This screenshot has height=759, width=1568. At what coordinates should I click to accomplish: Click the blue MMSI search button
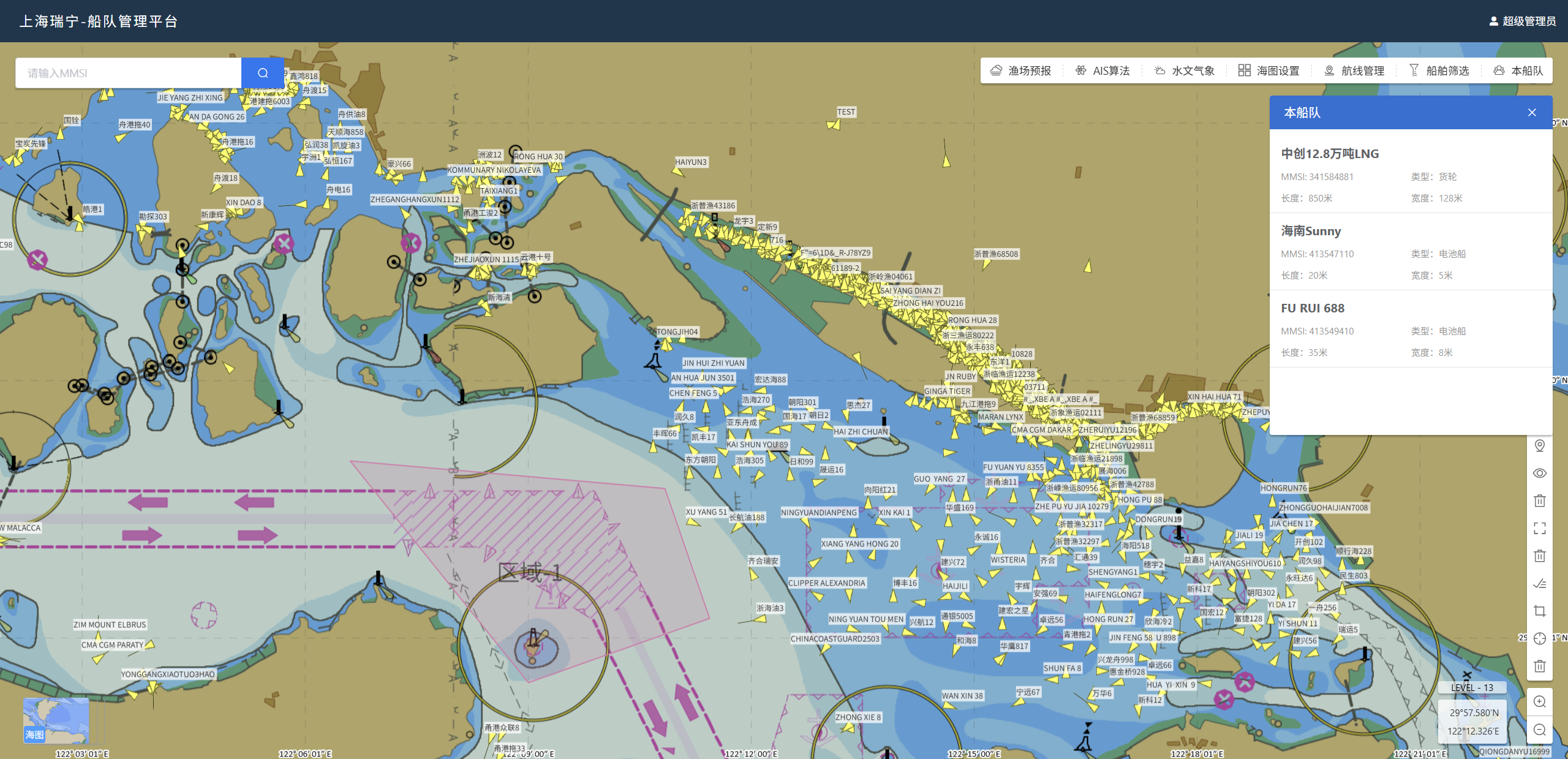pyautogui.click(x=263, y=73)
